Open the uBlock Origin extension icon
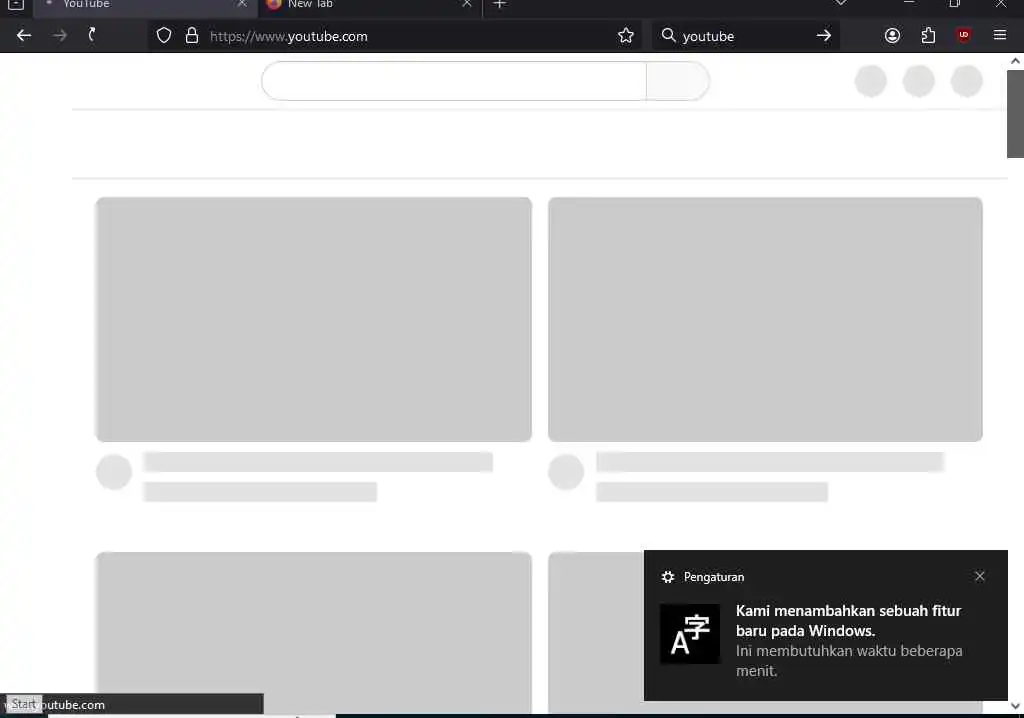 click(963, 35)
